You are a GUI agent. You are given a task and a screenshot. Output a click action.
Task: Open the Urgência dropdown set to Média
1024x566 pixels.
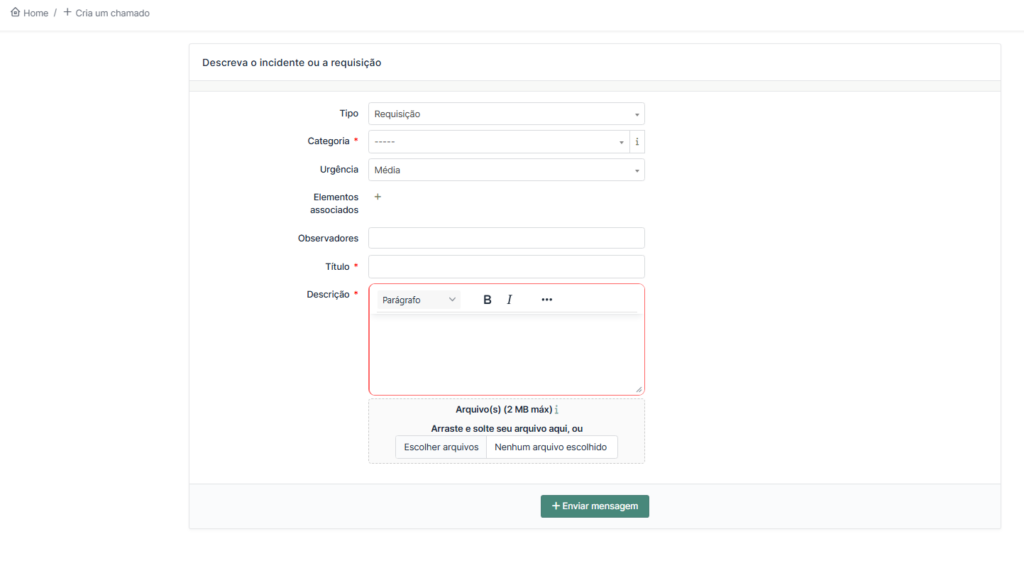(506, 170)
